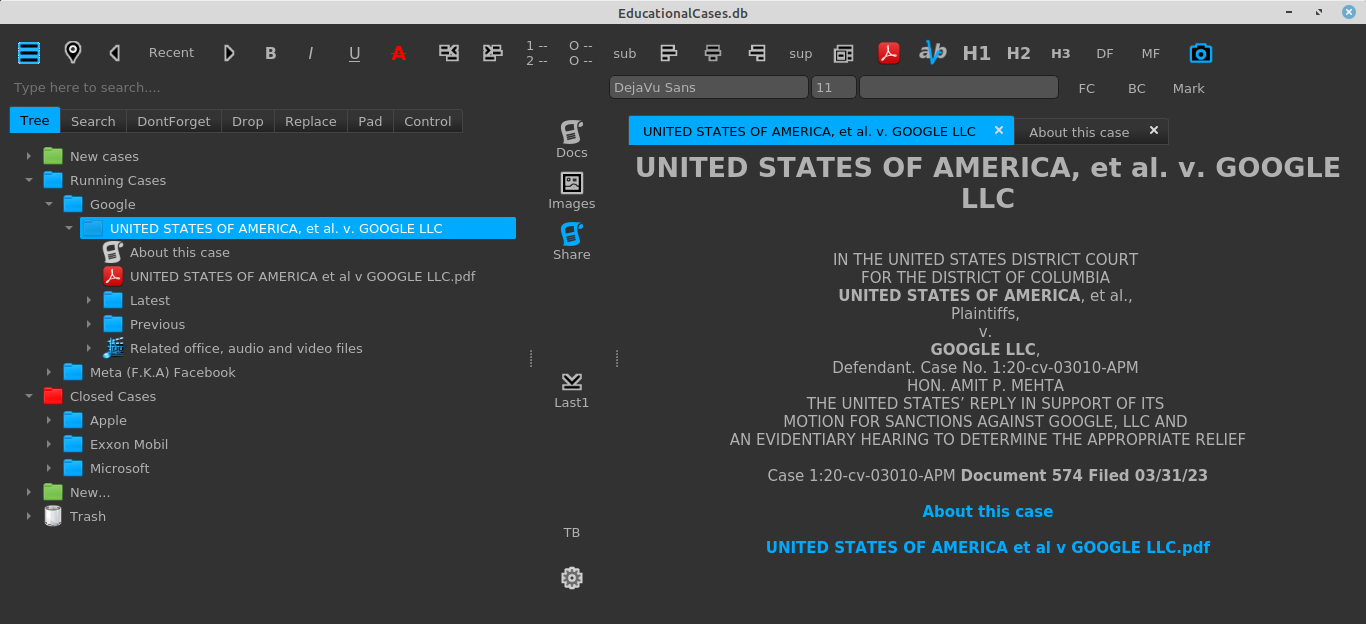Switch to the DontForget tab
The width and height of the screenshot is (1366, 624).
174,121
